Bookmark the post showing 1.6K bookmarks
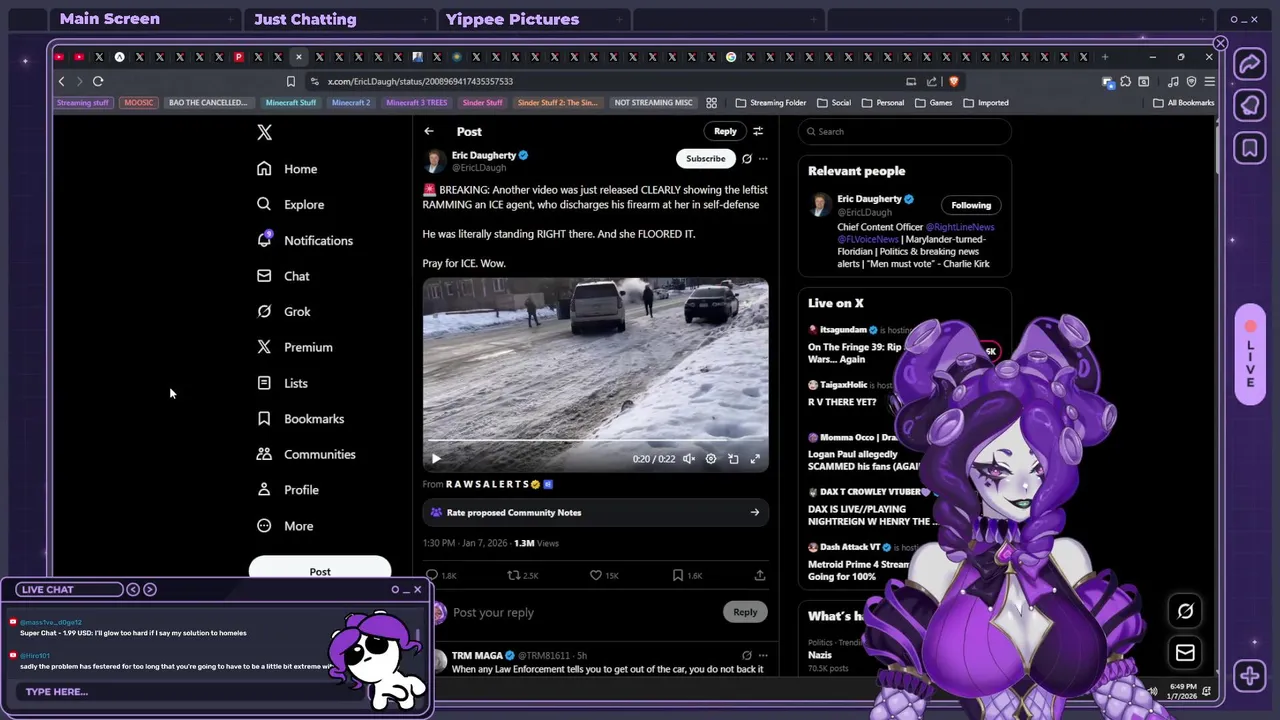This screenshot has height=720, width=1280. [687, 575]
